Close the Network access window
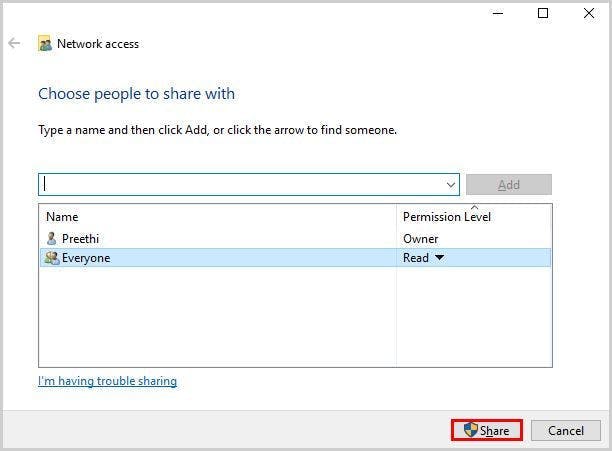The width and height of the screenshot is (612, 451). click(589, 13)
